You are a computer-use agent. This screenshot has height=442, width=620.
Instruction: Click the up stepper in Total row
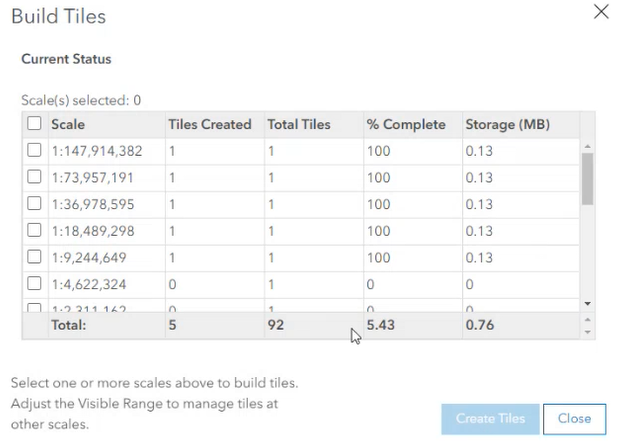point(587,319)
